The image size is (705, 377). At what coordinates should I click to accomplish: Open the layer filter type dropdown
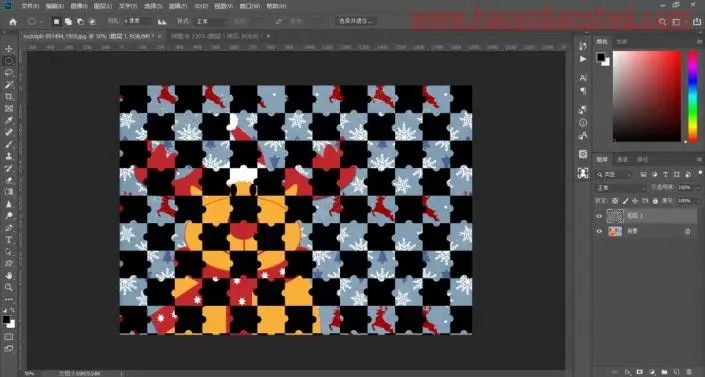614,175
